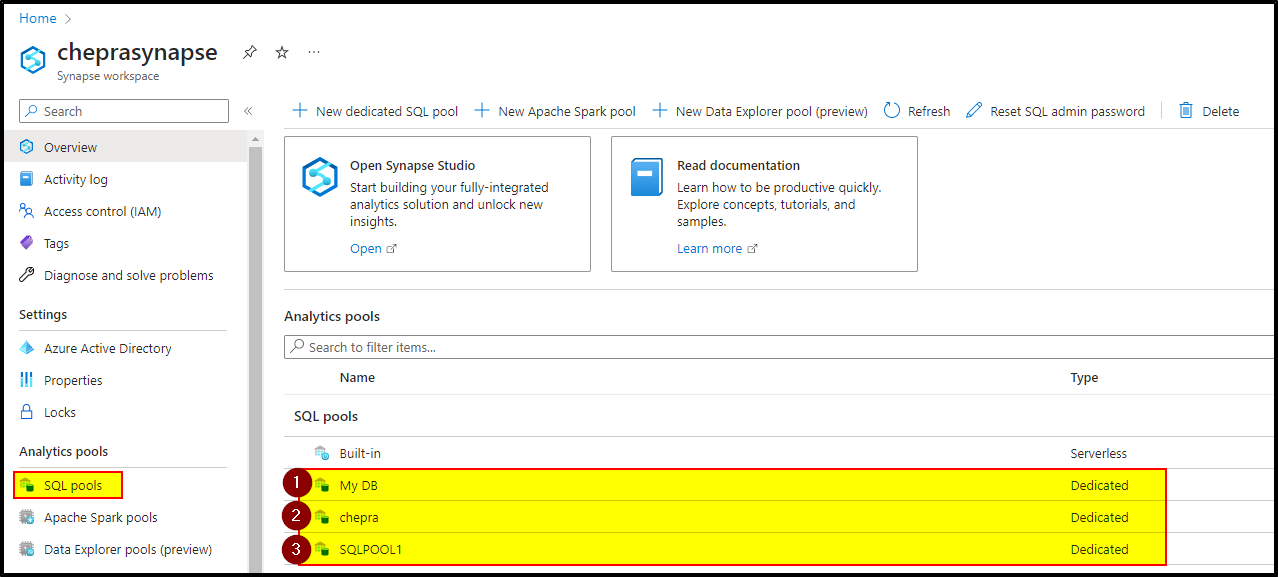Click the SQL pools sidebar icon

[27, 485]
